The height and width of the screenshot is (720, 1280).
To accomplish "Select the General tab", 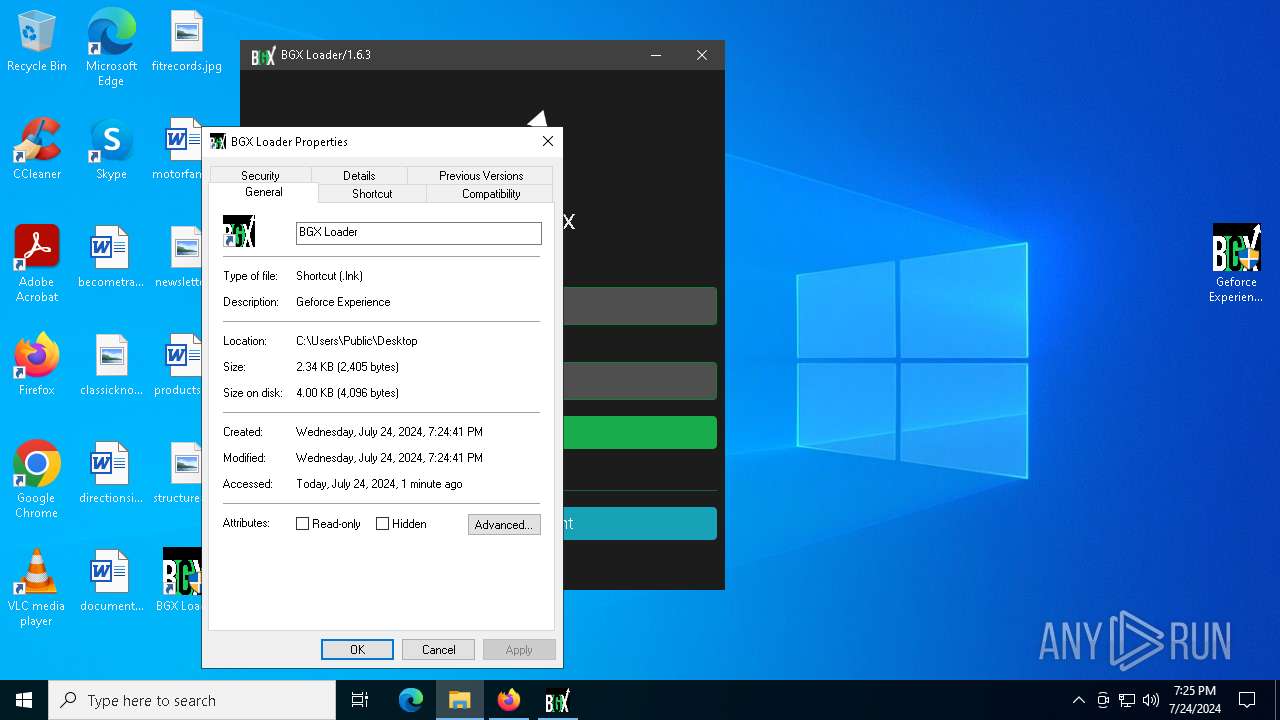I will pos(264,192).
